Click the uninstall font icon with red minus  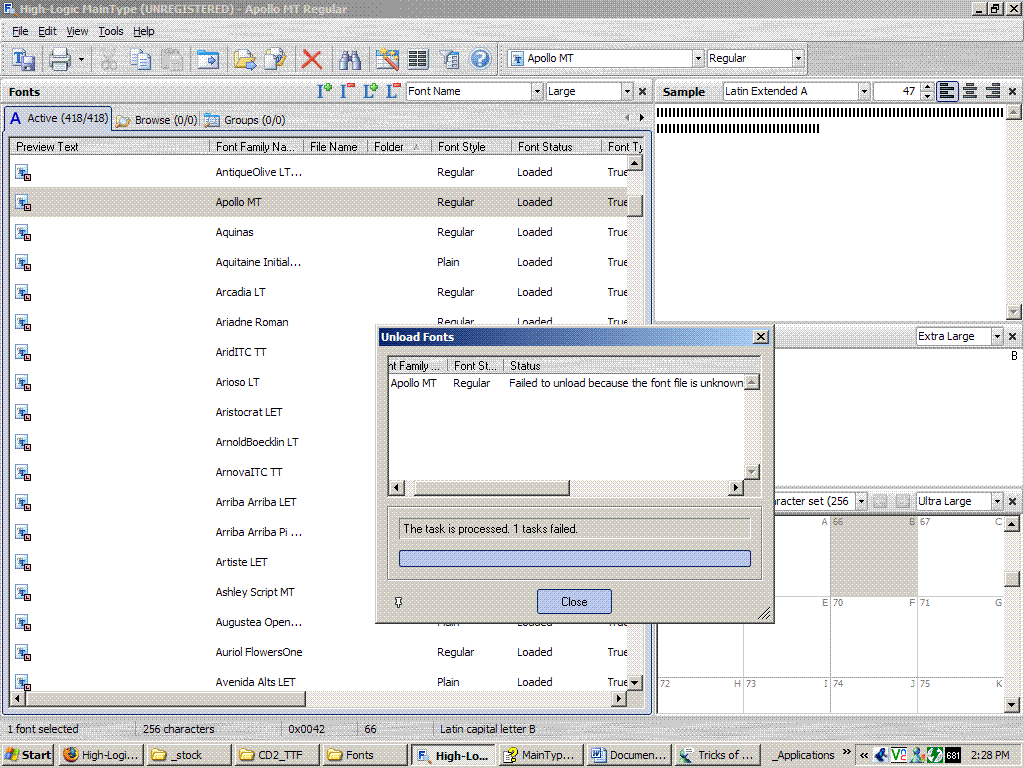click(x=347, y=91)
